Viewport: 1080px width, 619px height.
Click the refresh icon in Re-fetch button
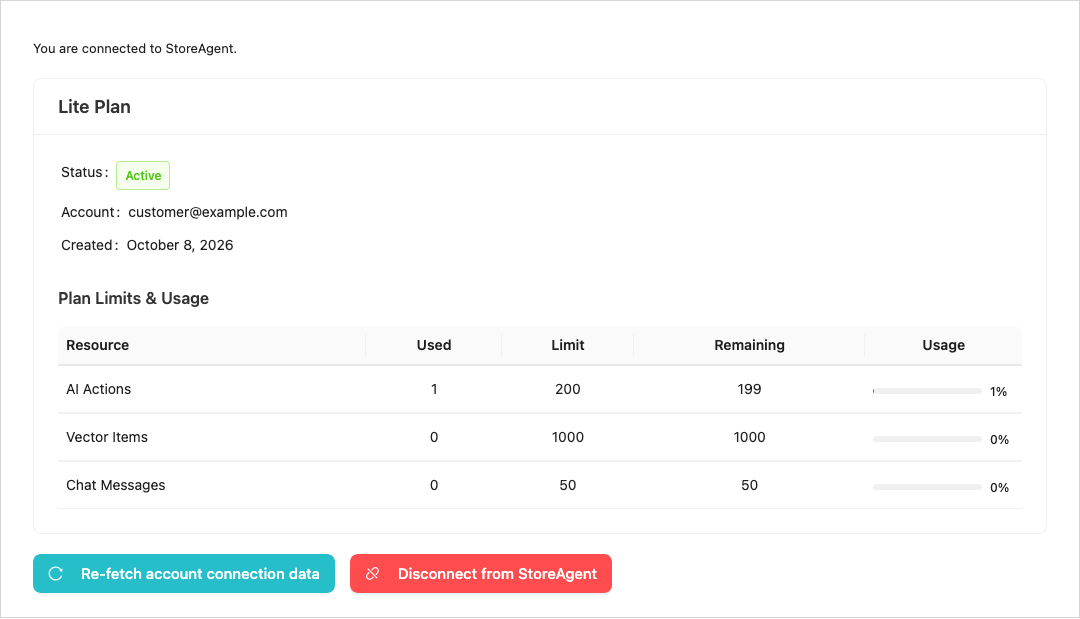click(x=56, y=574)
